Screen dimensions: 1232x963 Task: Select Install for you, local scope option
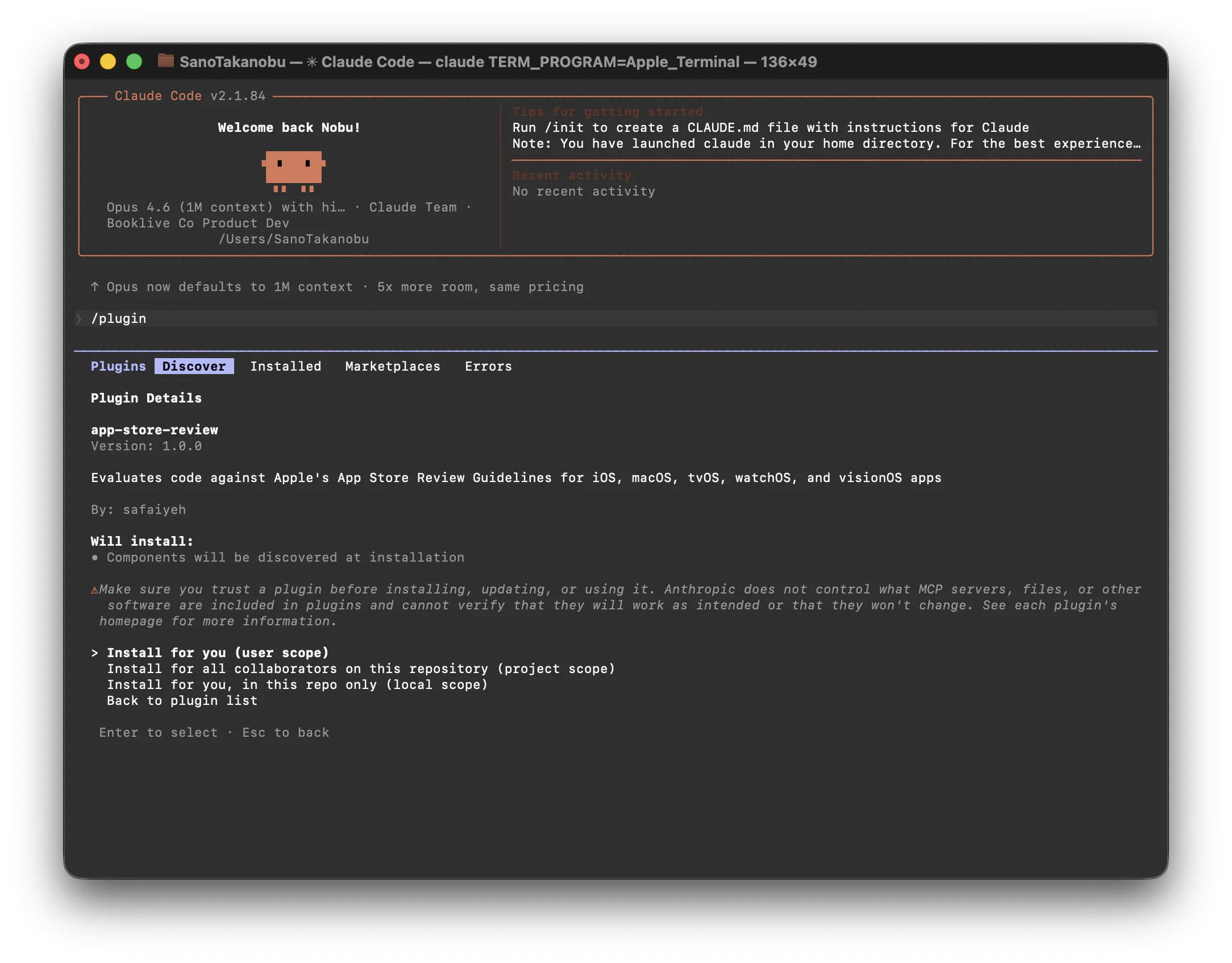point(297,684)
